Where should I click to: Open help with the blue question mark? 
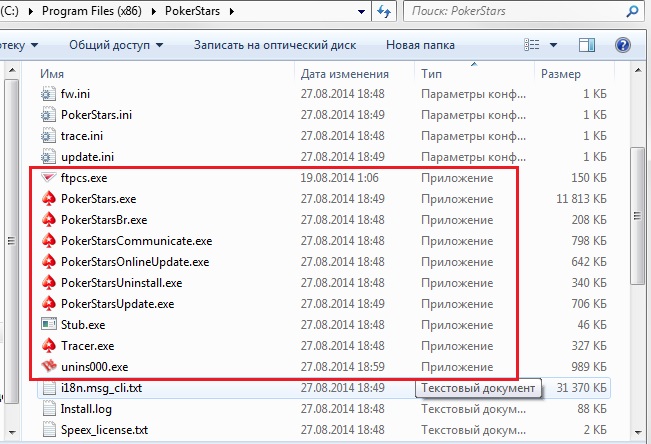[x=623, y=45]
